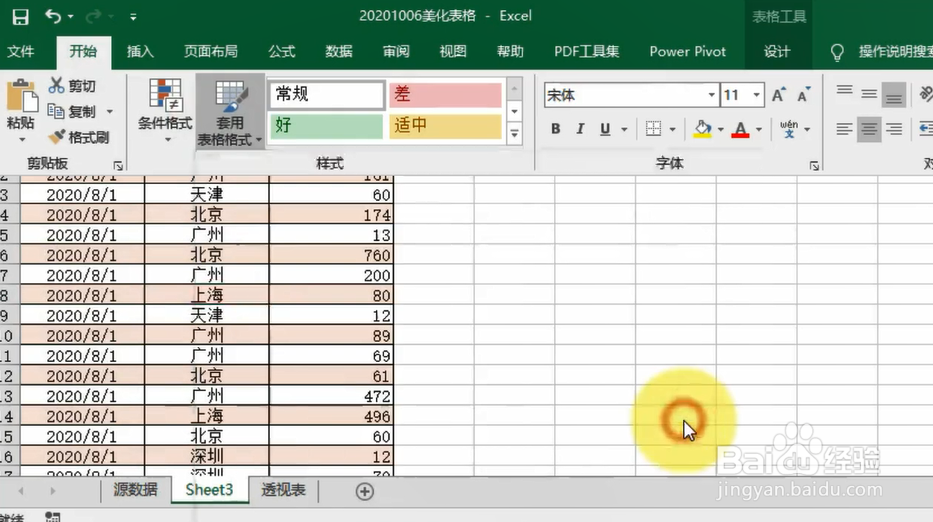Open the 字体 dialog launcher
The image size is (933, 522).
point(814,165)
